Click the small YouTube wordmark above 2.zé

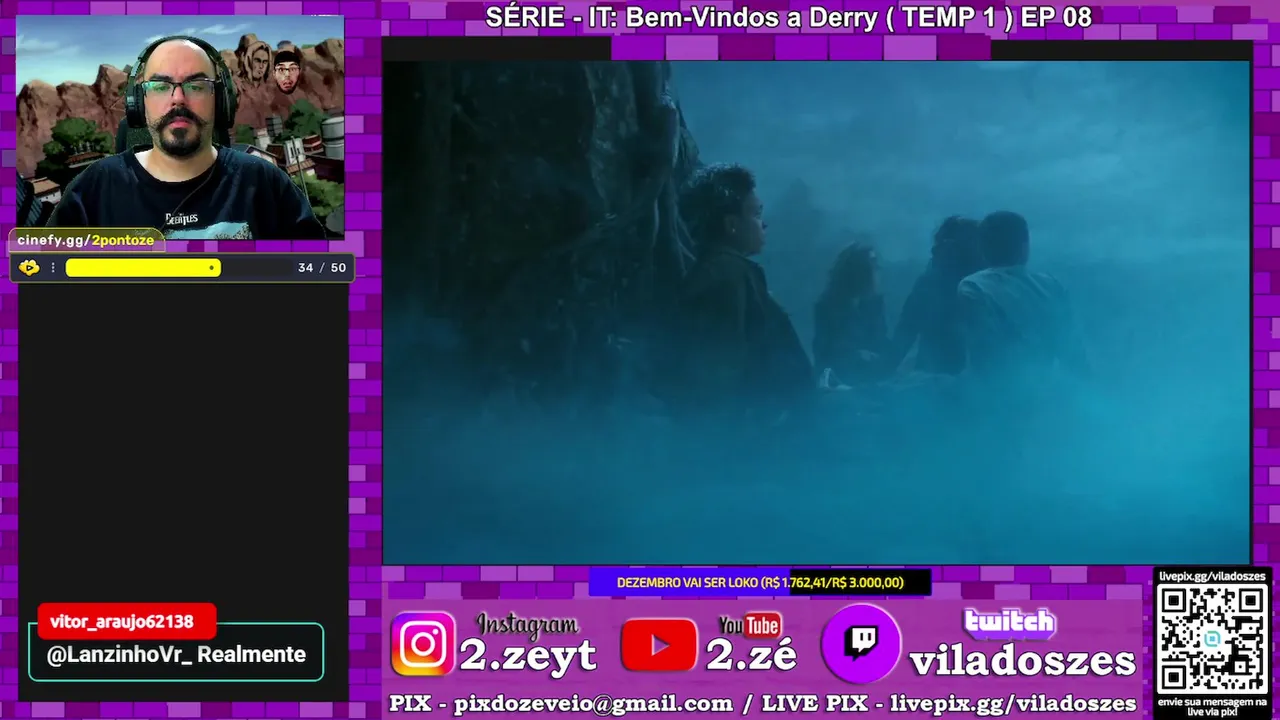(x=749, y=625)
